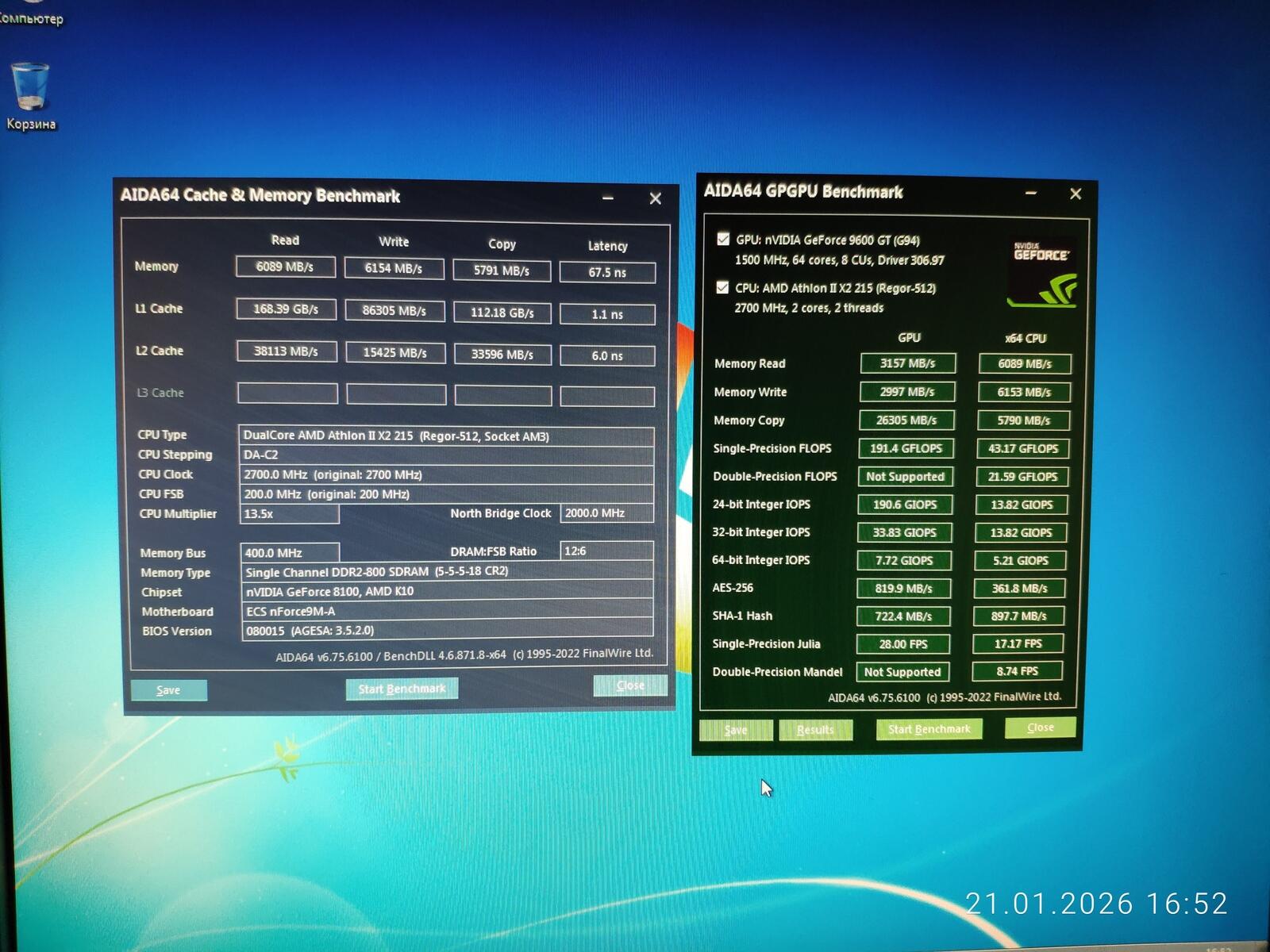Click x64 CPU Memory Write value 6153 MB/s
The height and width of the screenshot is (952, 1270).
point(1024,392)
